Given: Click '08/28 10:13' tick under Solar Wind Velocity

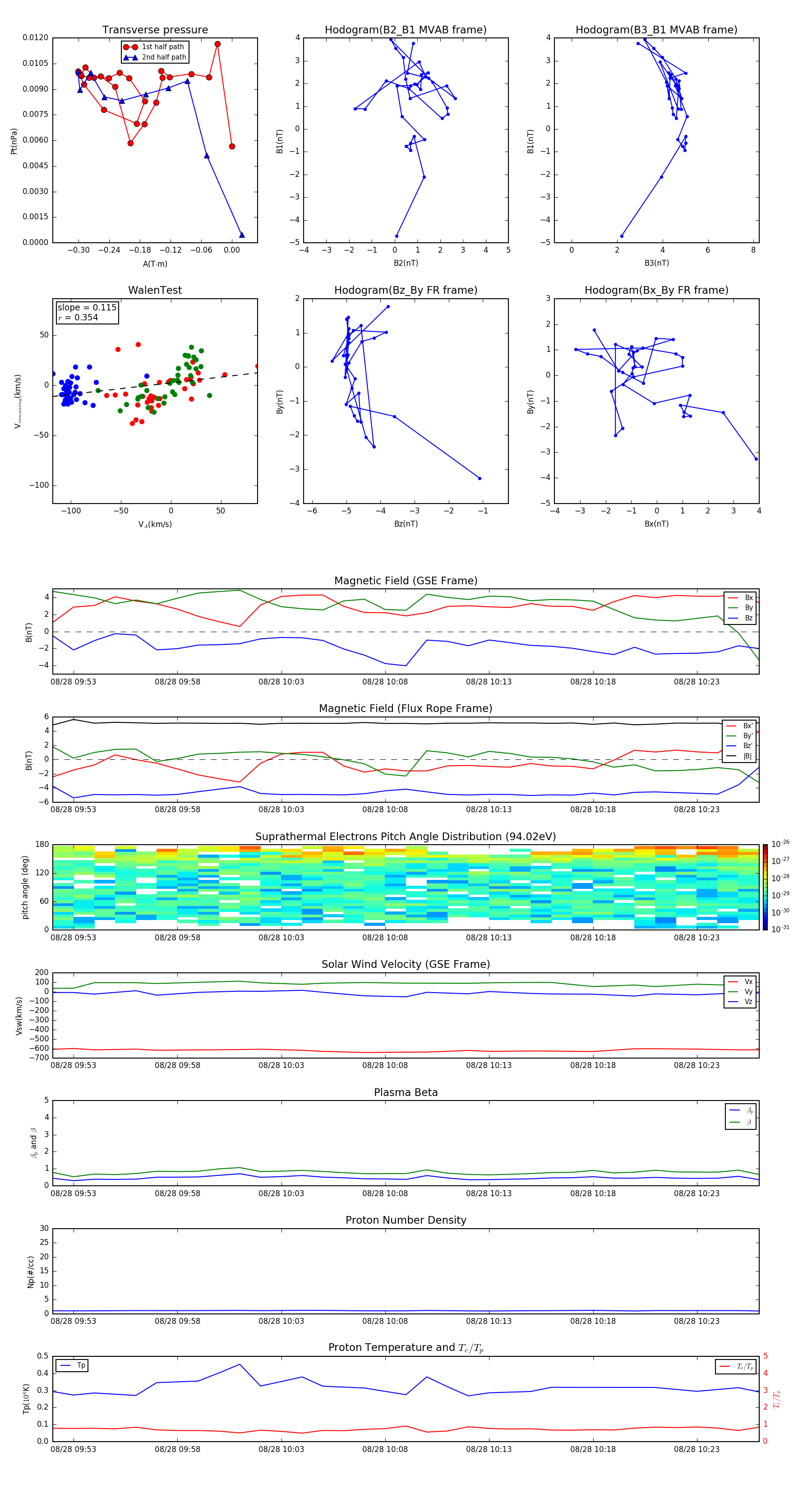Looking at the screenshot, I should (489, 1065).
